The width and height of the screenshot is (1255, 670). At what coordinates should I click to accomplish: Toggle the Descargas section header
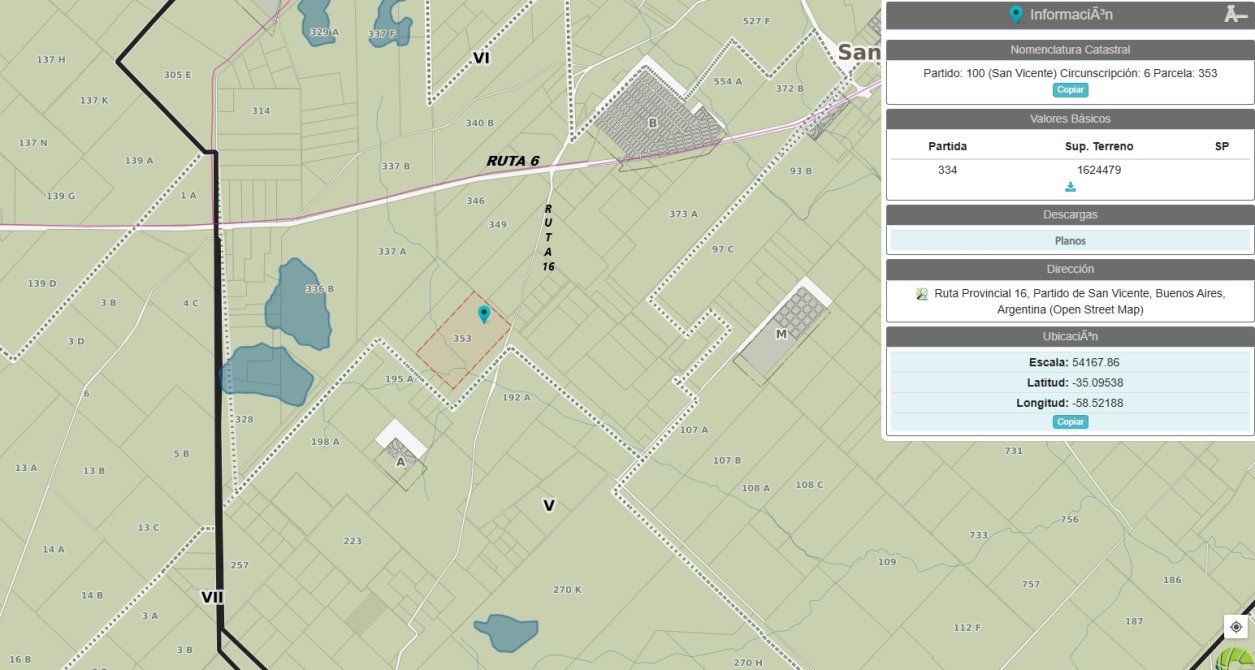(x=1070, y=215)
